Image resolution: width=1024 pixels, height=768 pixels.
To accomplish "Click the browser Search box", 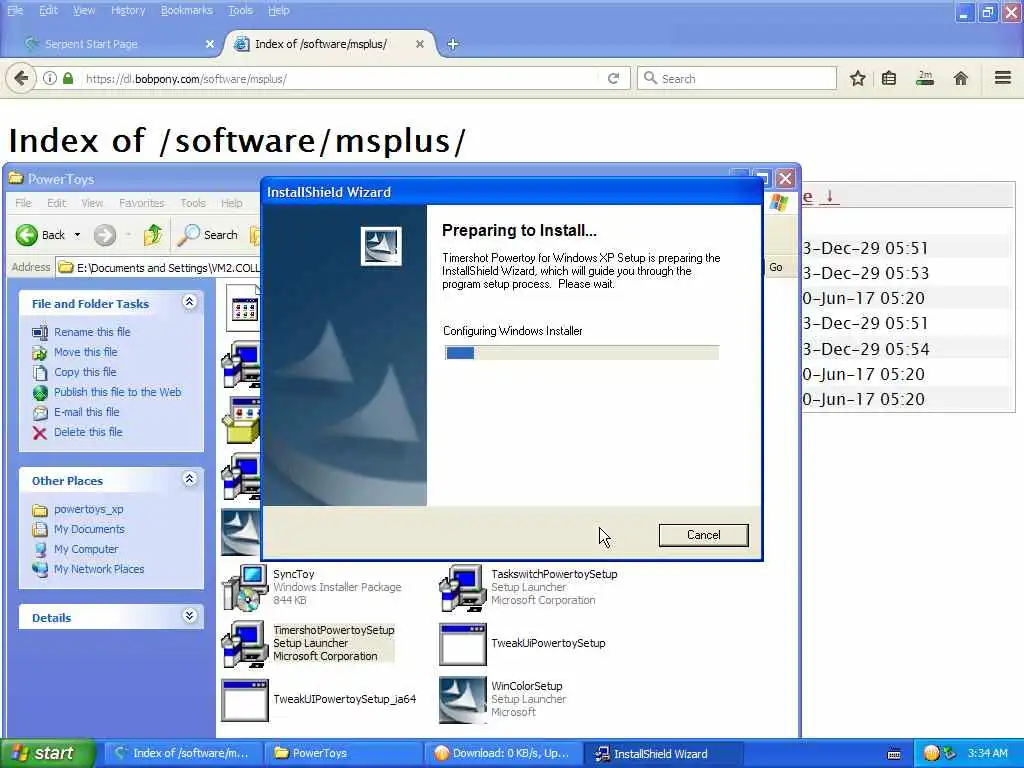I will pyautogui.click(x=737, y=79).
